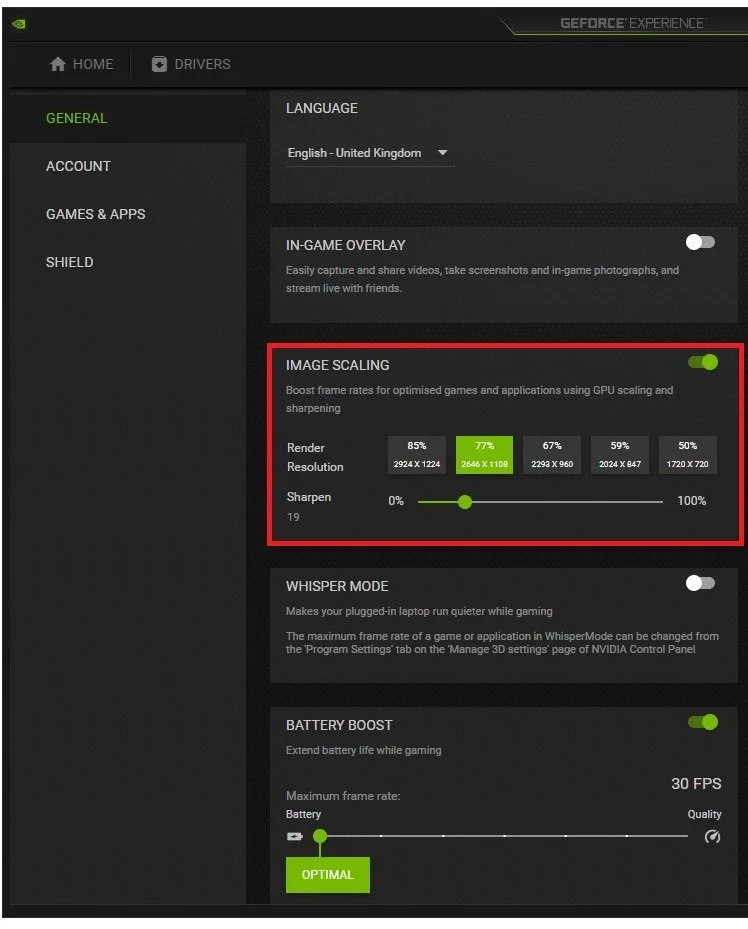Turn off Battery Boost toggle
Viewport: 748px width, 929px height.
point(703,722)
